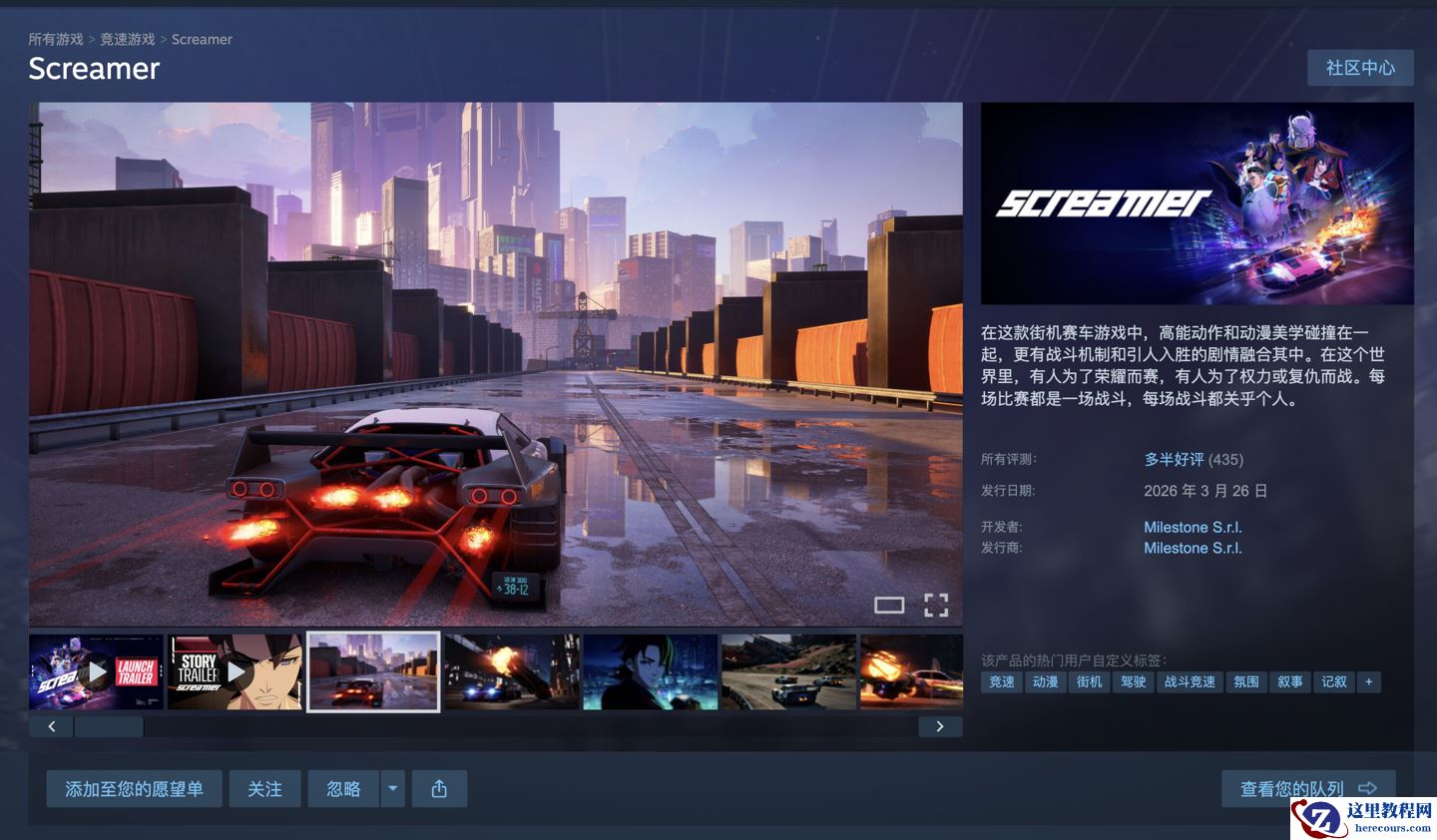
Task: Click the 发行日期: label
Action: [x=1009, y=491]
